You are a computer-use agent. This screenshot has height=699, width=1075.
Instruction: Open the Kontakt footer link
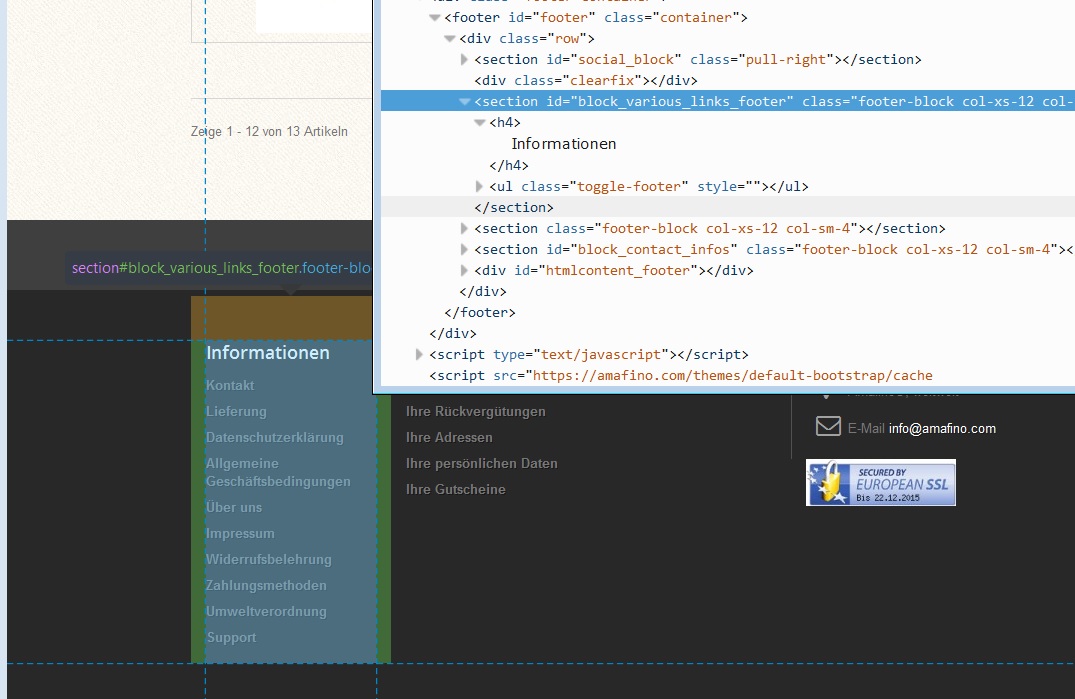[230, 386]
